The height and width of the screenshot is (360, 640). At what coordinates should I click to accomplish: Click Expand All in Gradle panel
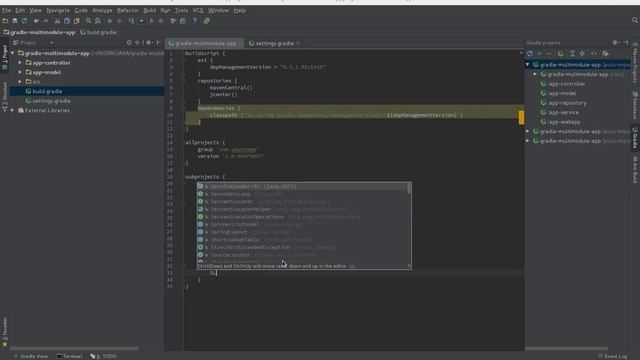572,53
